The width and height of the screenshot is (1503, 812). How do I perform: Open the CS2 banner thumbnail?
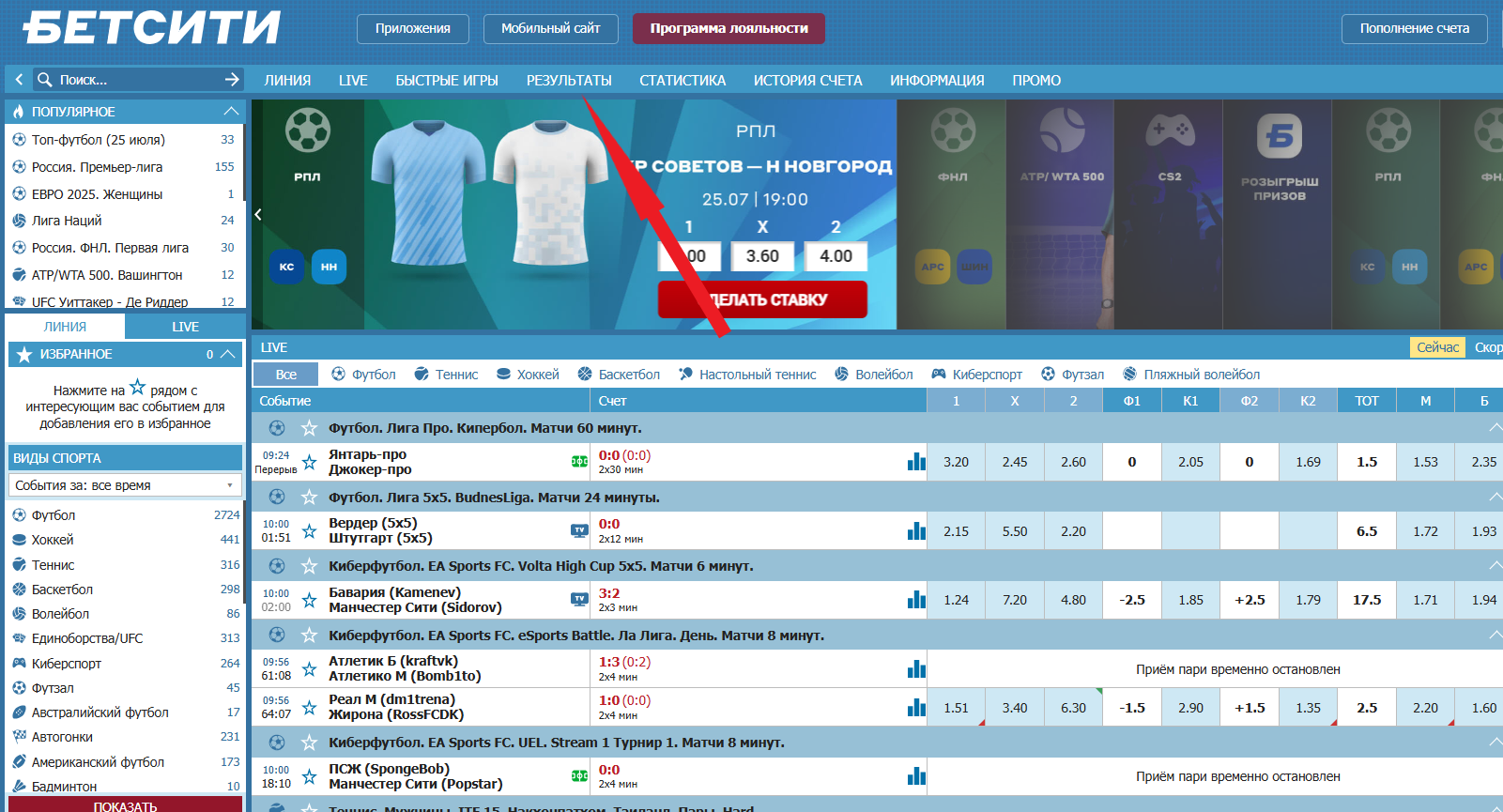(1169, 214)
